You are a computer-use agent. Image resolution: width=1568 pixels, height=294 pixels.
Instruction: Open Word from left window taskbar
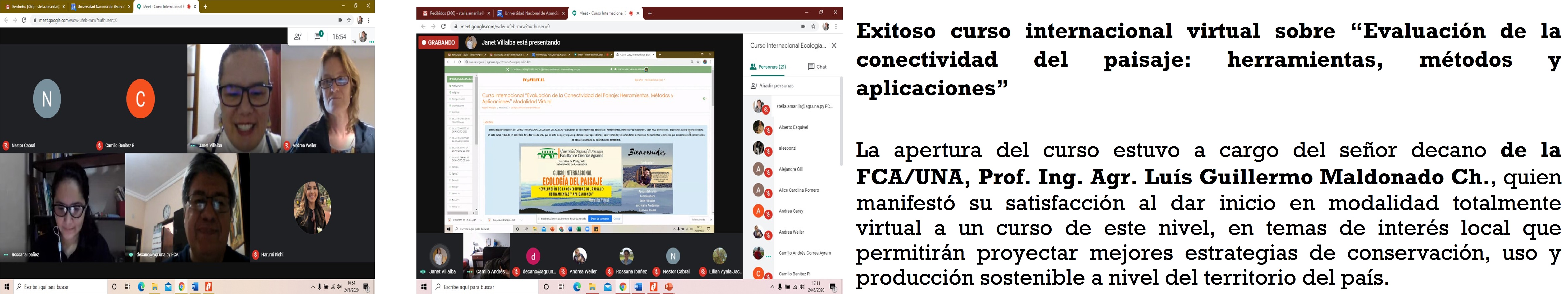[x=195, y=287]
